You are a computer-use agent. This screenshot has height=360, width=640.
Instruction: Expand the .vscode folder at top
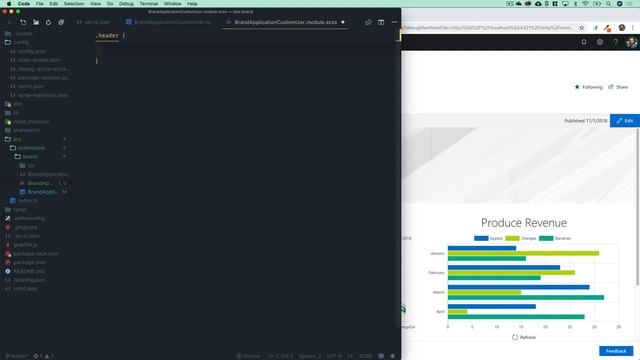tap(19, 33)
